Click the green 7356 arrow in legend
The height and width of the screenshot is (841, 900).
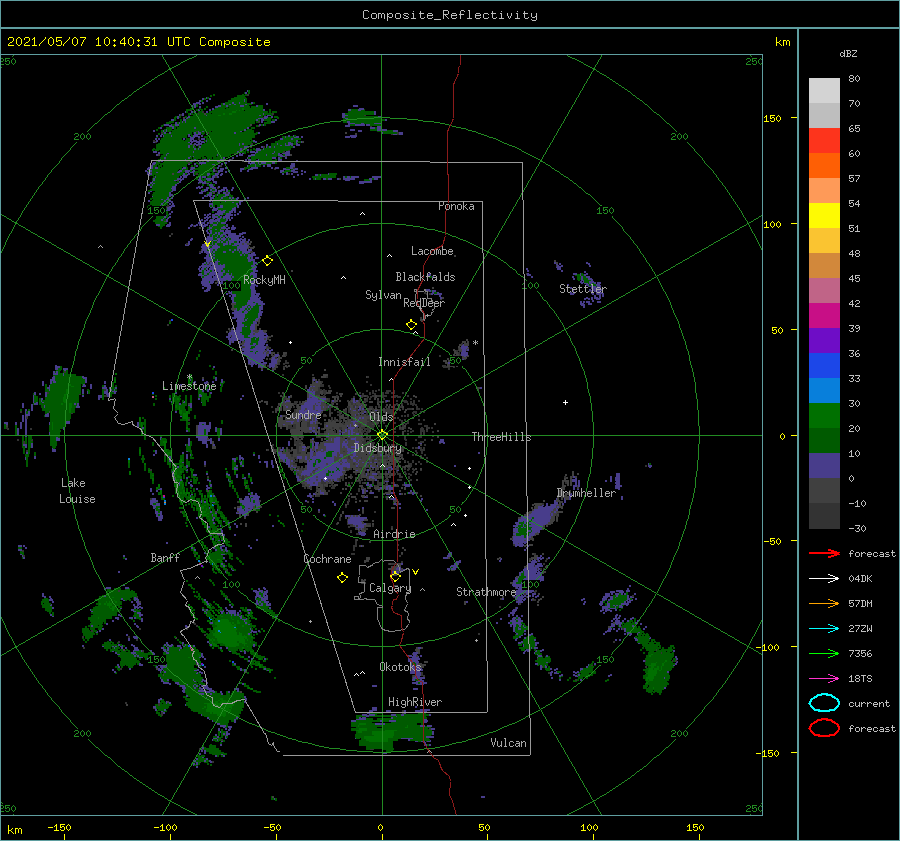click(x=824, y=653)
